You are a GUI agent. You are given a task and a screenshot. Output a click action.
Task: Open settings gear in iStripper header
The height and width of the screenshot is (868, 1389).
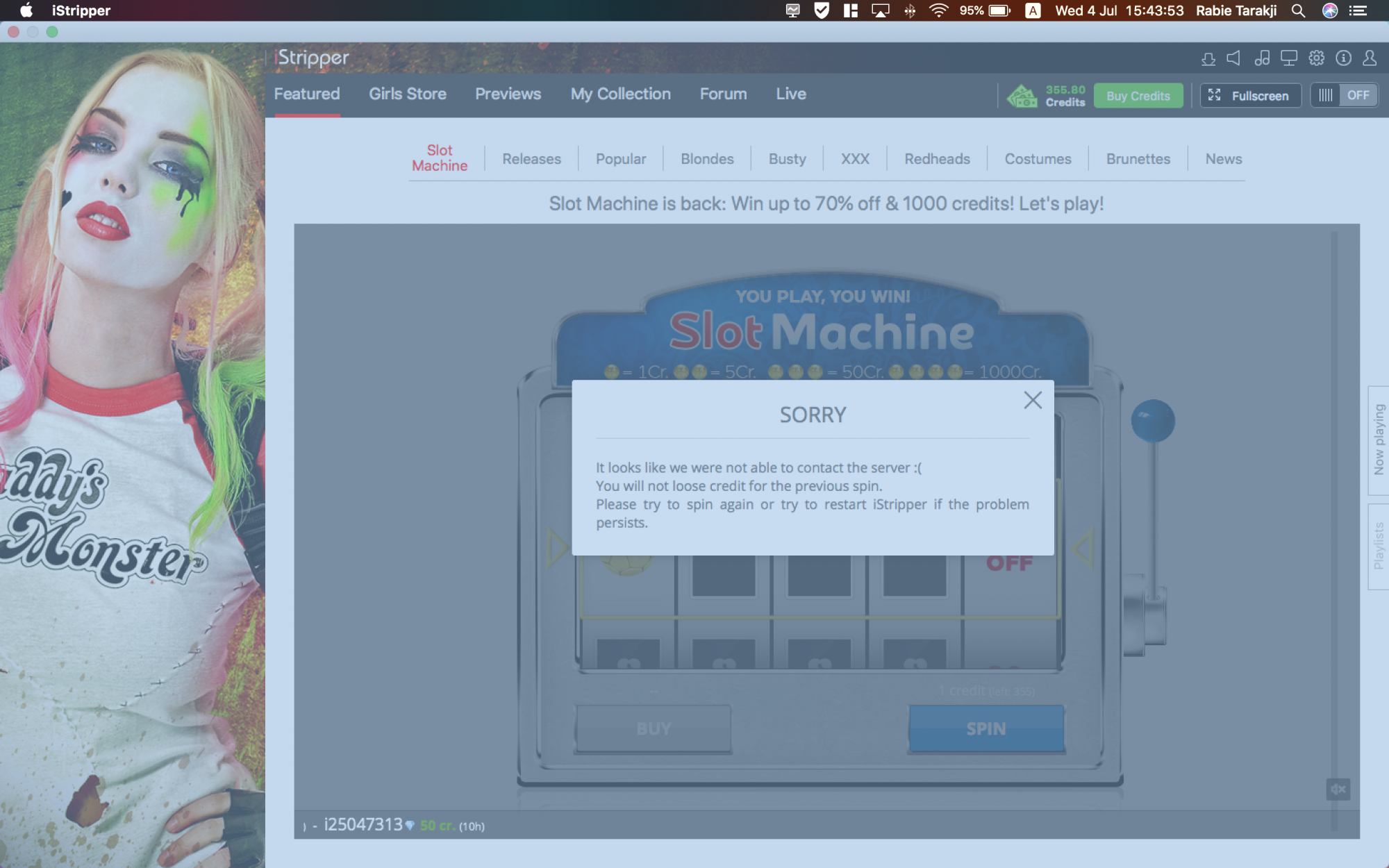coord(1317,58)
